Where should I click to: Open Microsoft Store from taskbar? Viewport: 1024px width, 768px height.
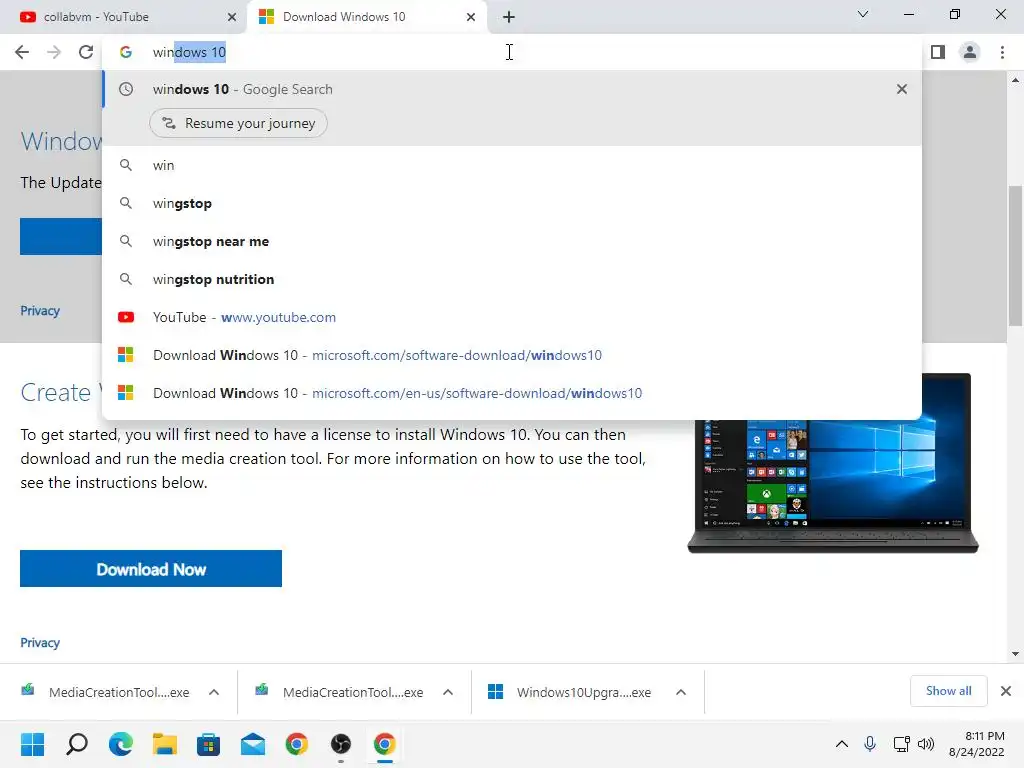208,744
